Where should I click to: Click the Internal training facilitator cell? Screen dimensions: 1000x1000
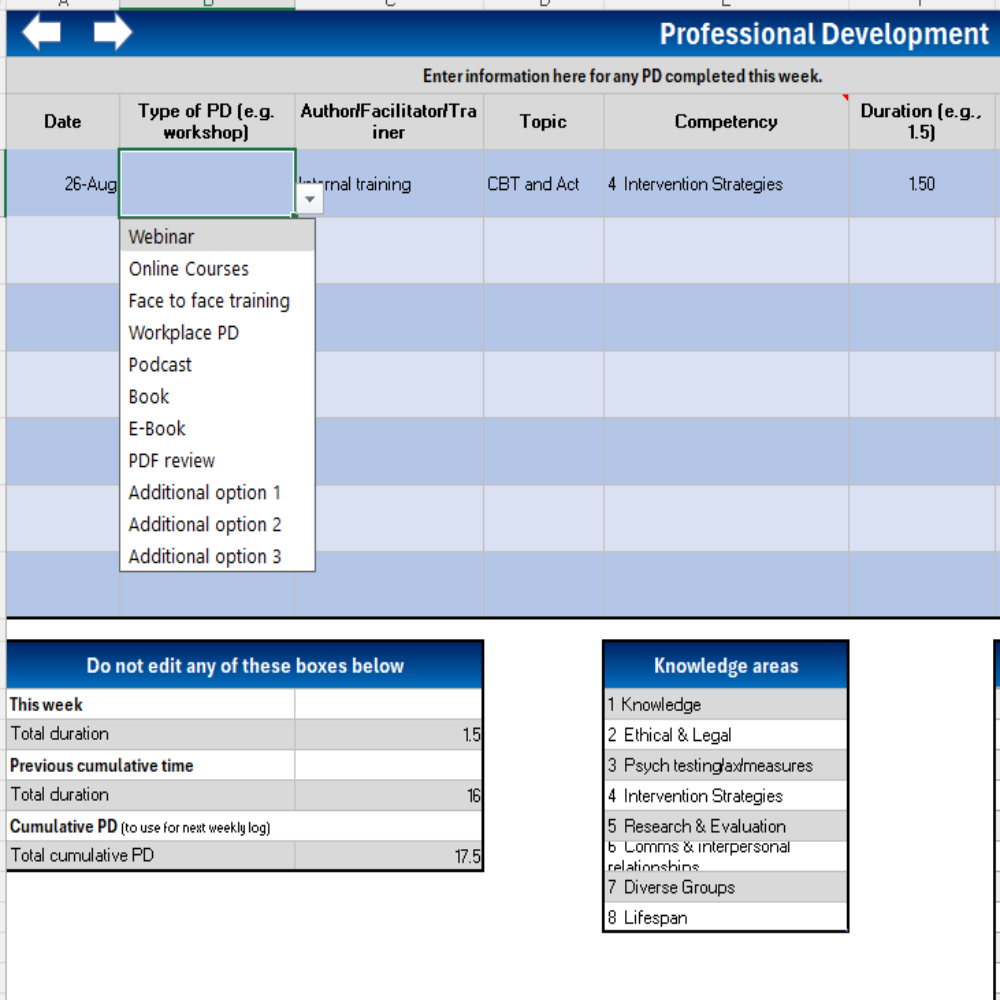pyautogui.click(x=390, y=184)
